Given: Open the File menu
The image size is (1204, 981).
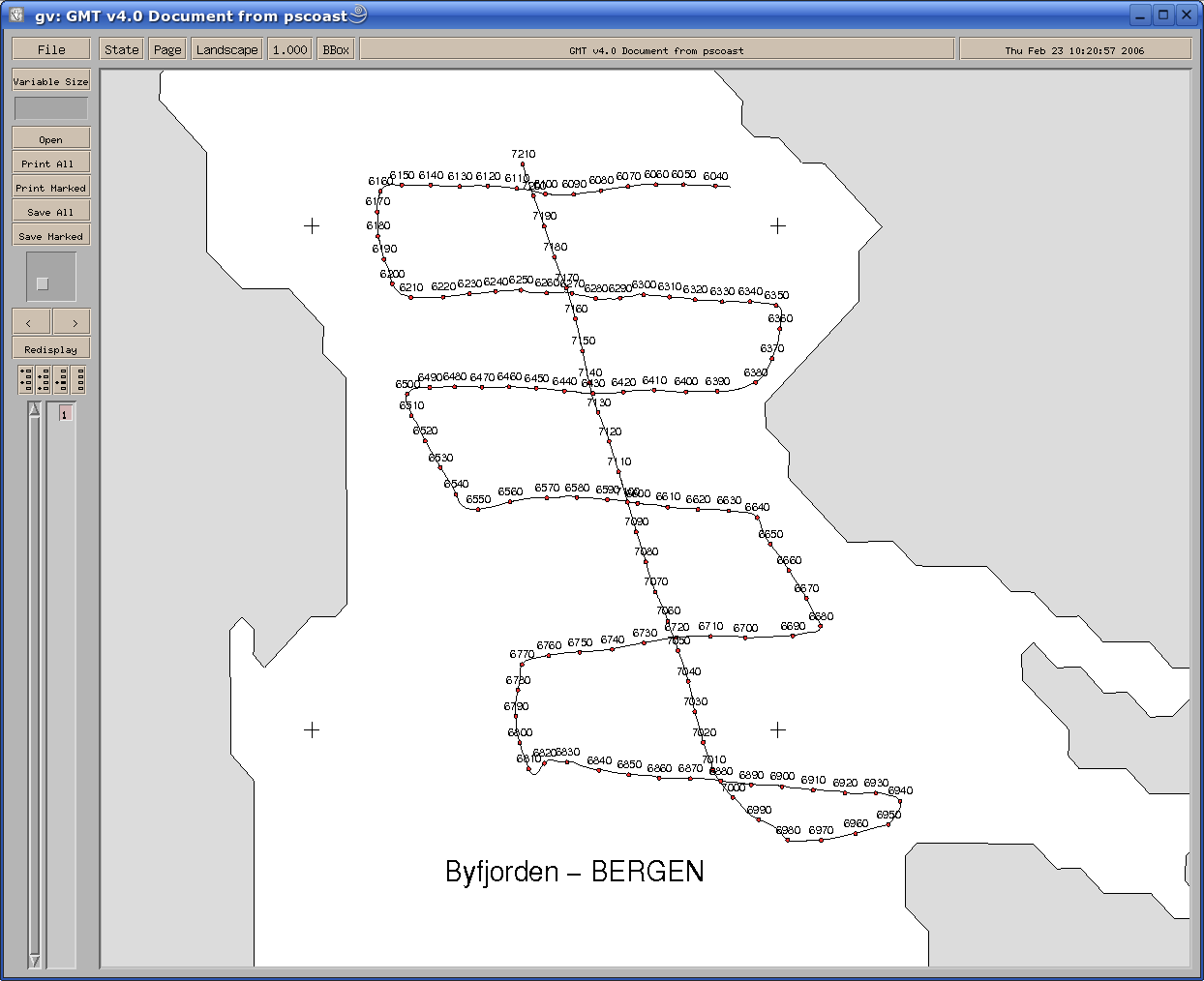Looking at the screenshot, I should (x=51, y=49).
